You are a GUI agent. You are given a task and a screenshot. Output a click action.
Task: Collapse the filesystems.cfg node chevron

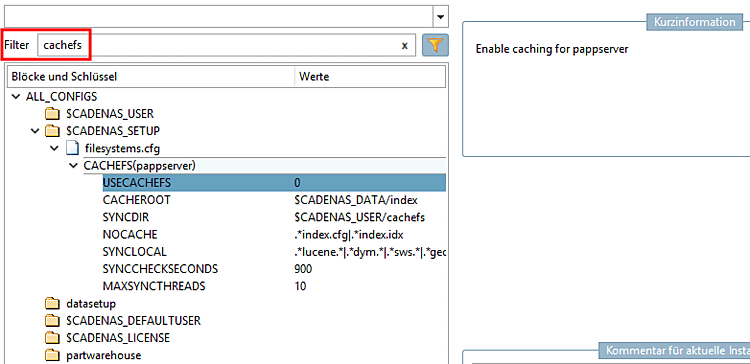(54, 148)
